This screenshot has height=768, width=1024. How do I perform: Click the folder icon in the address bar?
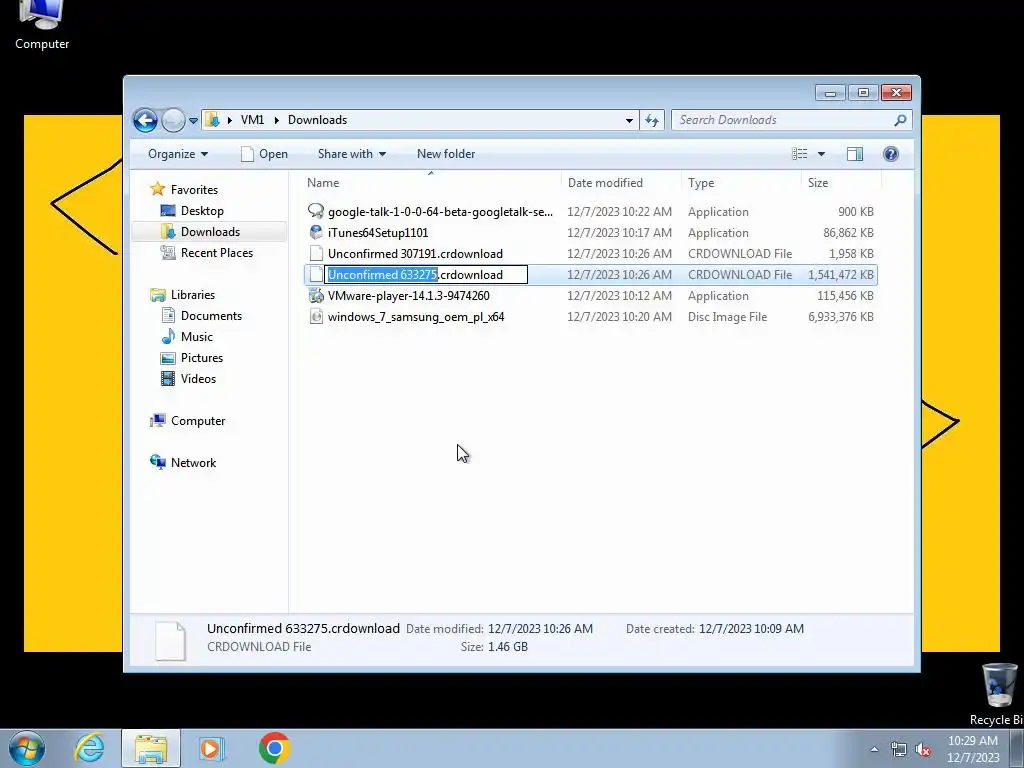212,120
